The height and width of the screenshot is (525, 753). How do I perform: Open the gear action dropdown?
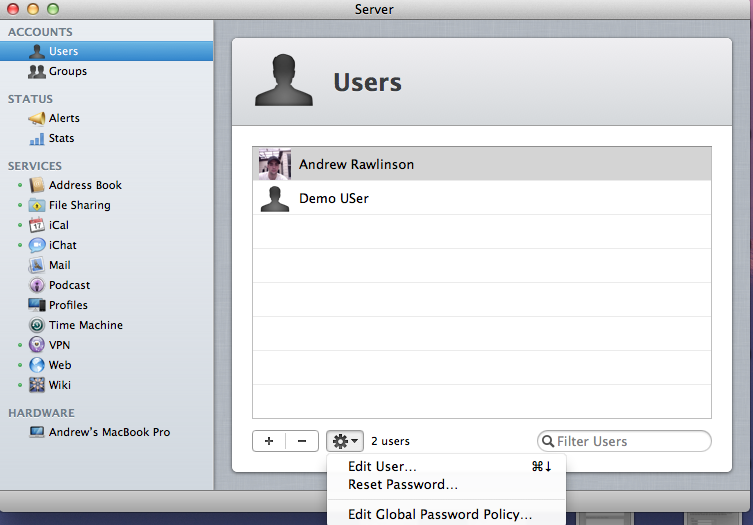345,441
